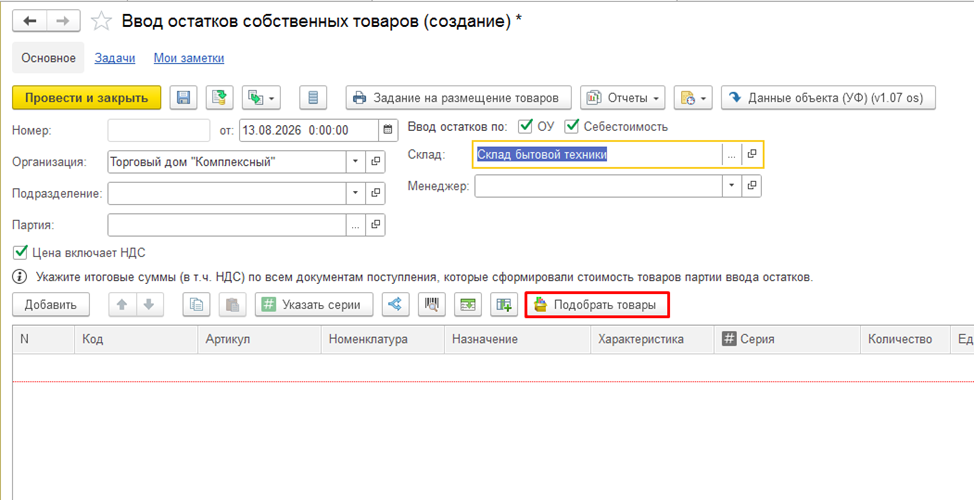The width and height of the screenshot is (974, 500).
Task: Click the Добавить button
Action: [51, 304]
